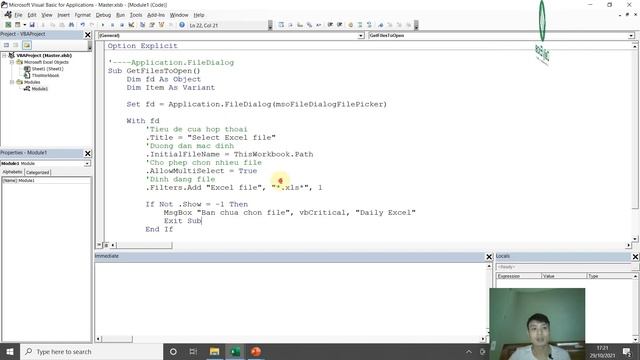Image resolution: width=640 pixels, height=360 pixels.
Task: Click the code window's horizontal scrollbar thumb
Action: (x=144, y=245)
